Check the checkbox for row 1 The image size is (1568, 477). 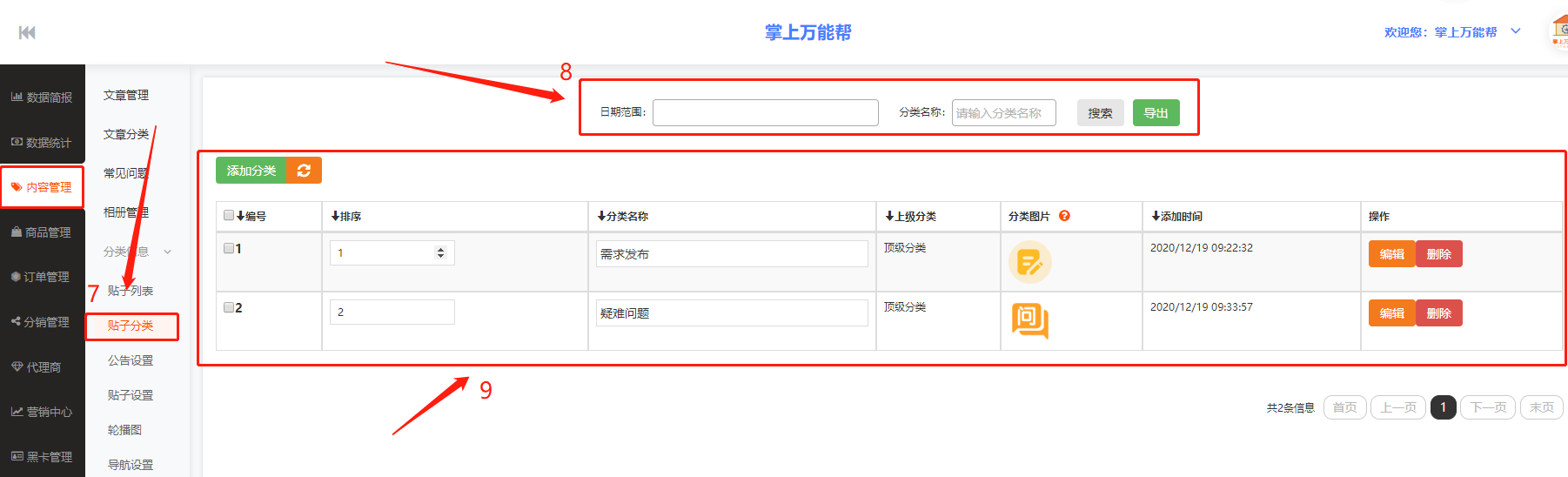229,248
